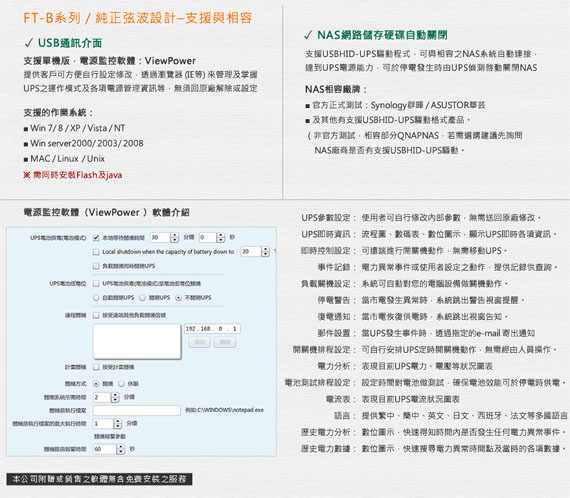This screenshot has height=498, width=570.
Task: Choose the 關機 shutdown-mode radio button
Action: pos(96,384)
